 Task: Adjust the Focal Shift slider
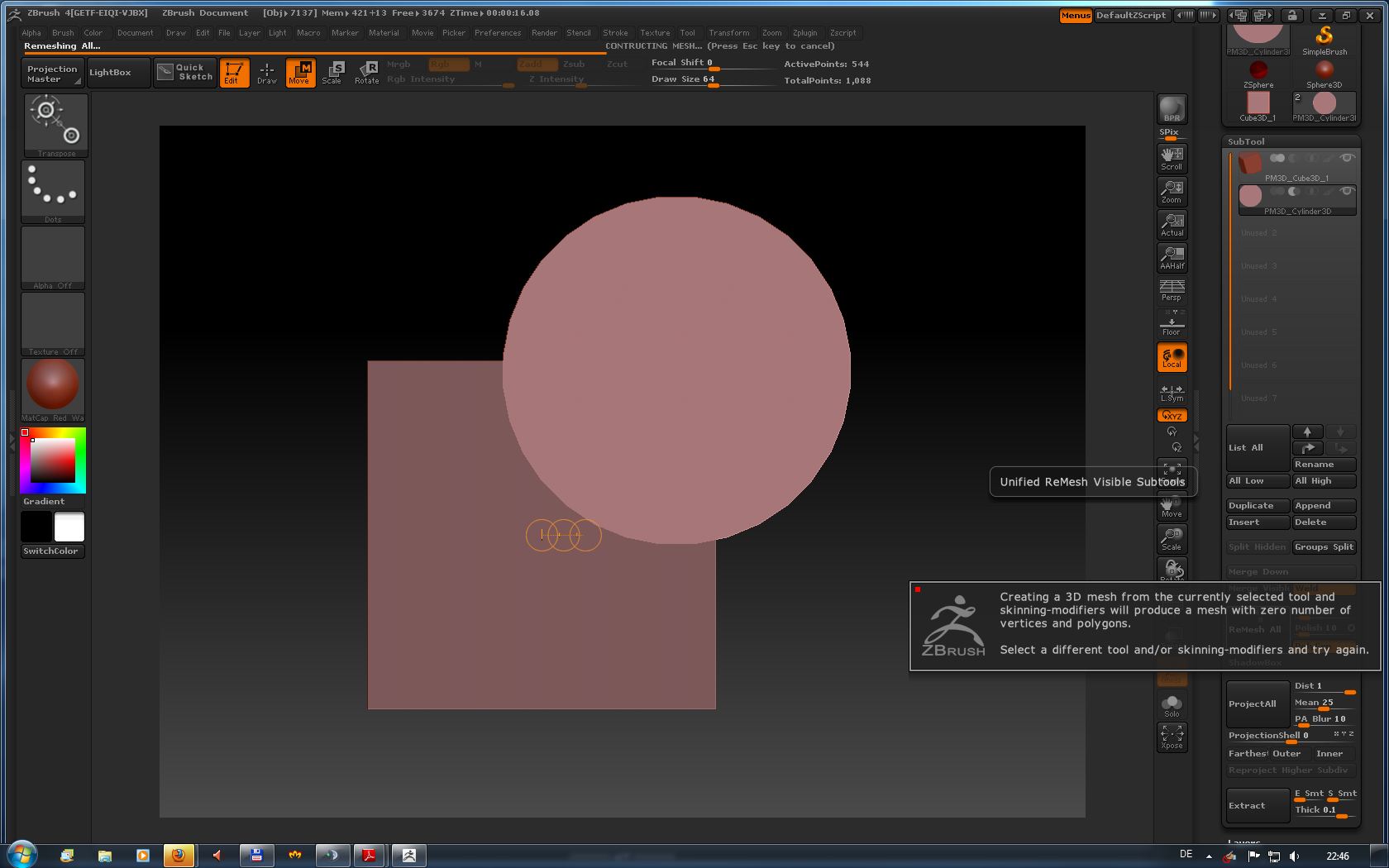tap(714, 64)
